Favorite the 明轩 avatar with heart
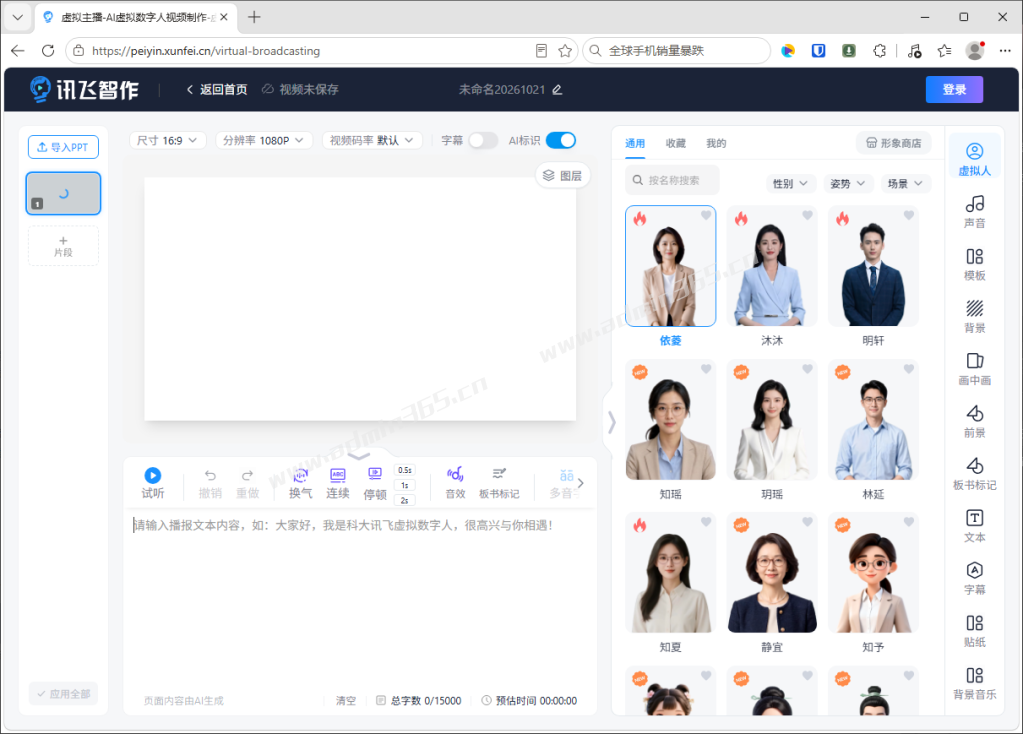The height and width of the screenshot is (734, 1023). point(909,216)
